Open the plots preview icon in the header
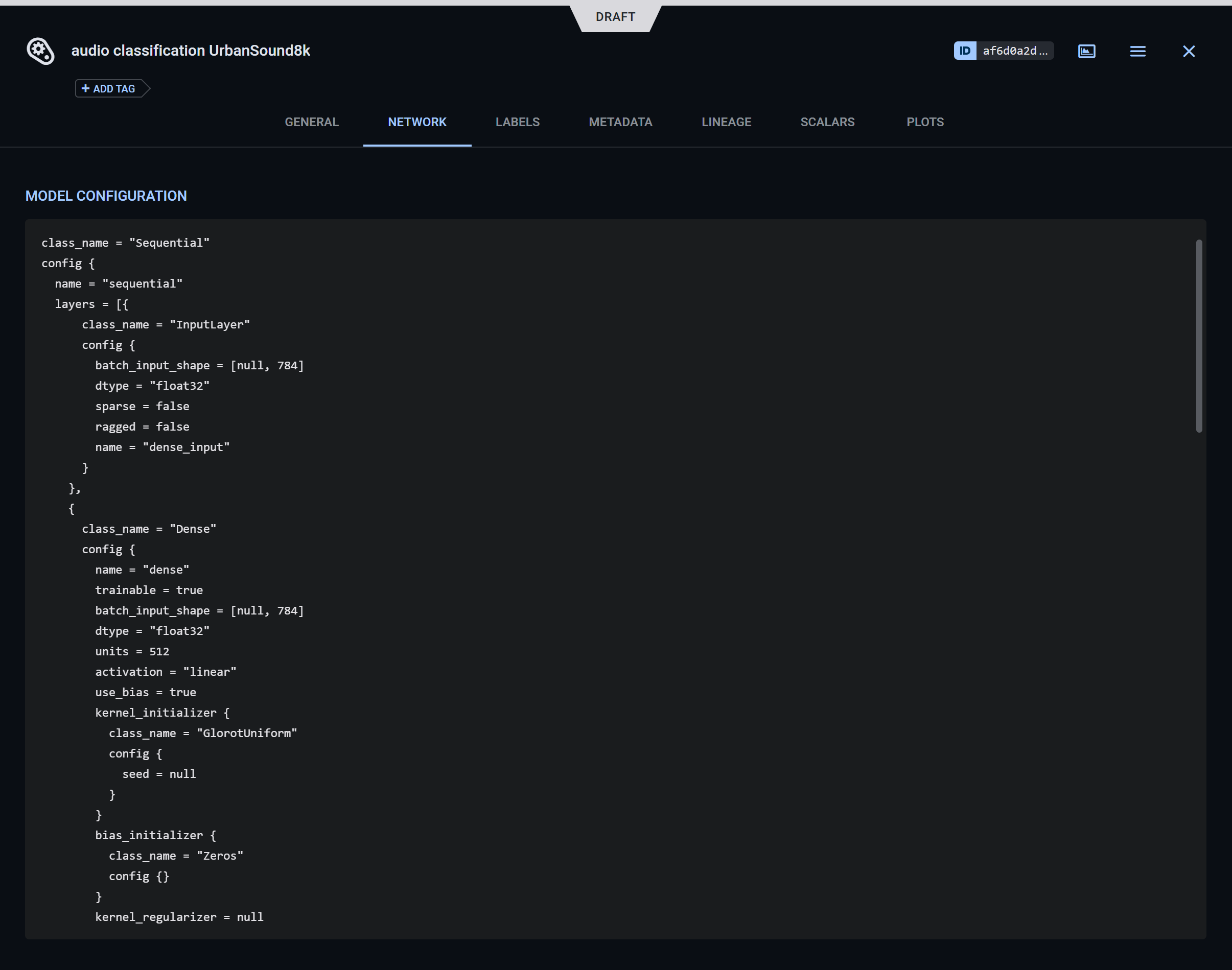Image resolution: width=1232 pixels, height=970 pixels. (x=1086, y=51)
